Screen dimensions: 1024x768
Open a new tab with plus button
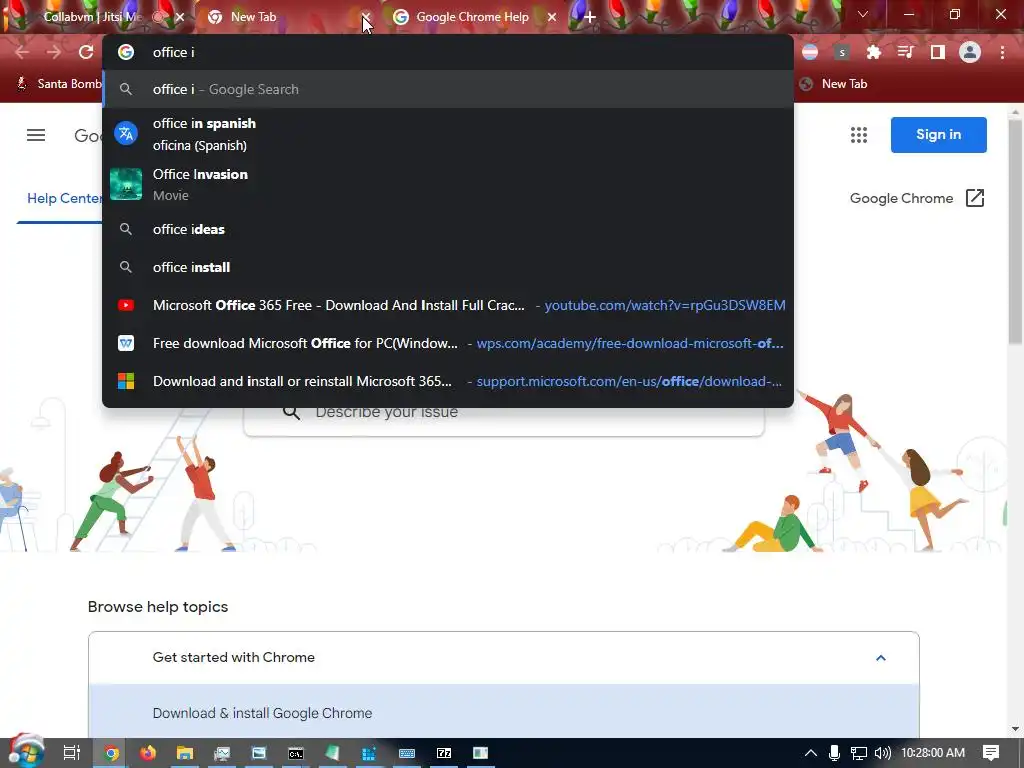pyautogui.click(x=590, y=17)
